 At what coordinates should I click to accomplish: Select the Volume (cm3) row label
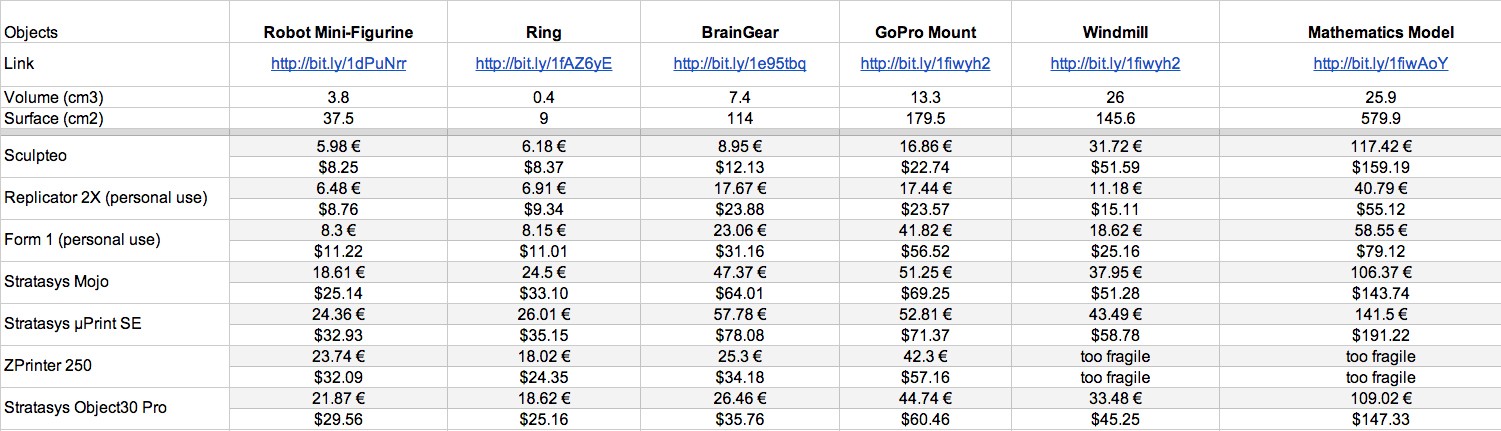pyautogui.click(x=54, y=97)
